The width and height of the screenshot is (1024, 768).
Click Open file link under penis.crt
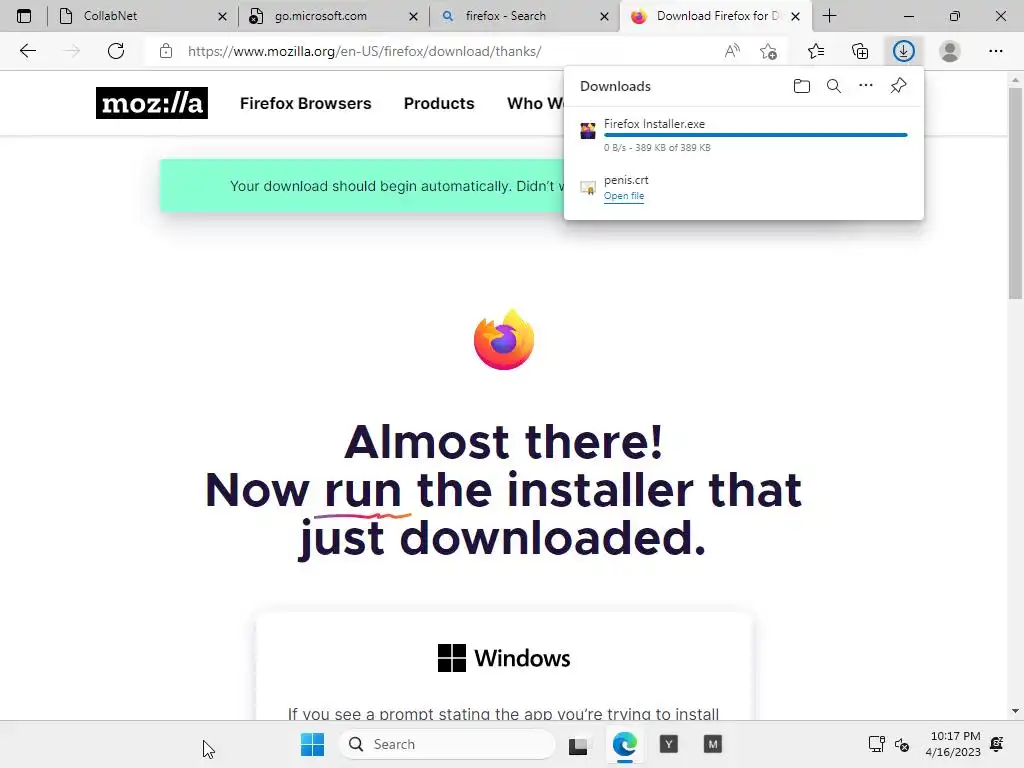click(624, 196)
